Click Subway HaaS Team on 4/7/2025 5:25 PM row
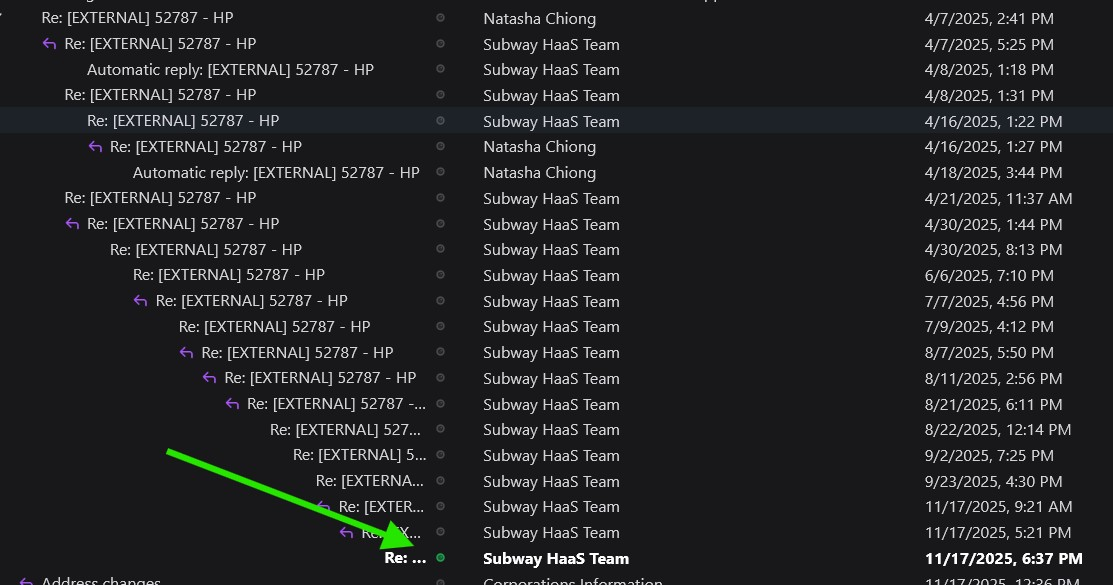 tap(552, 45)
